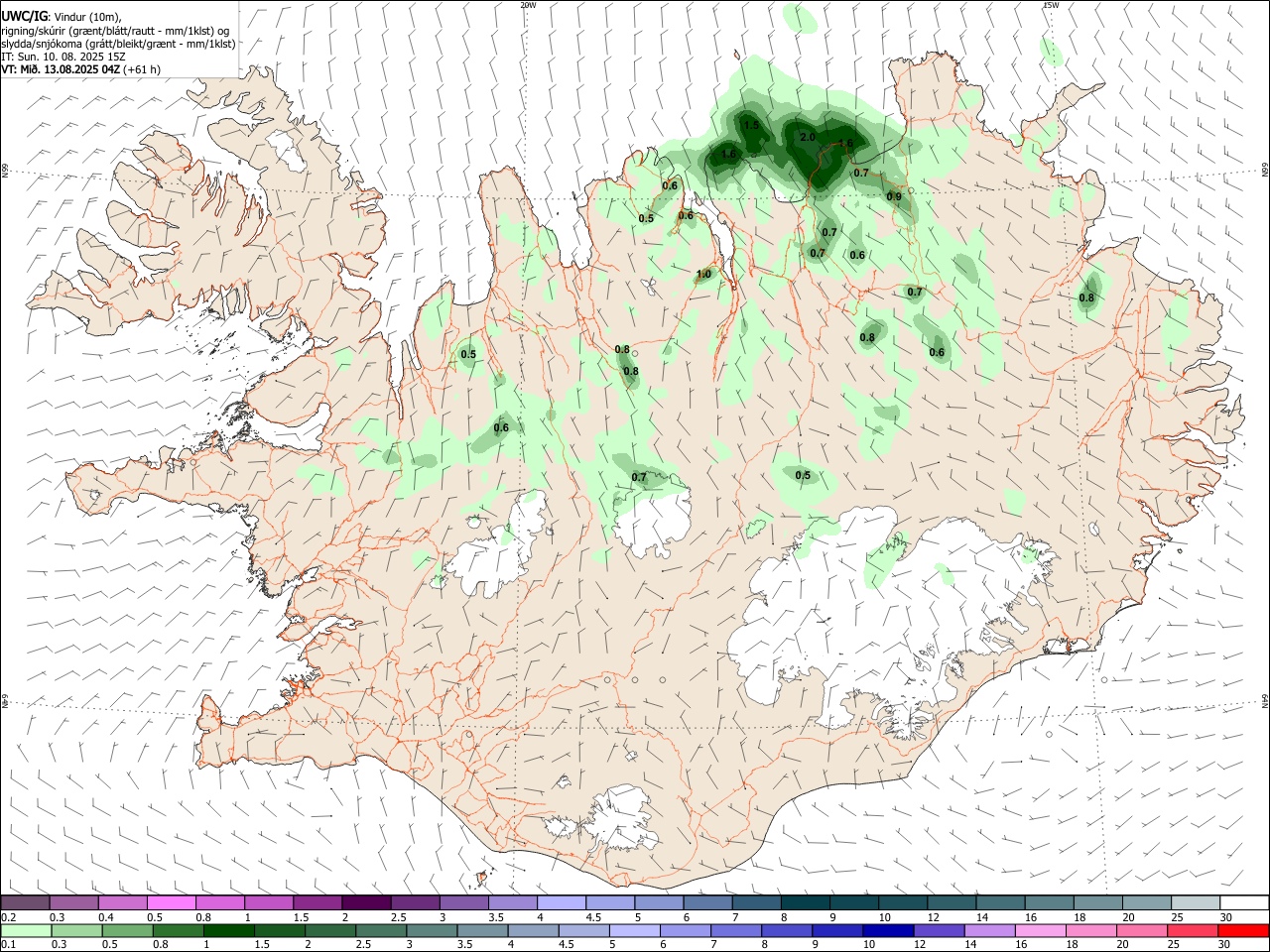1270x952 pixels.
Task: Click the '1.5' precipitation value on the map
Action: [751, 125]
